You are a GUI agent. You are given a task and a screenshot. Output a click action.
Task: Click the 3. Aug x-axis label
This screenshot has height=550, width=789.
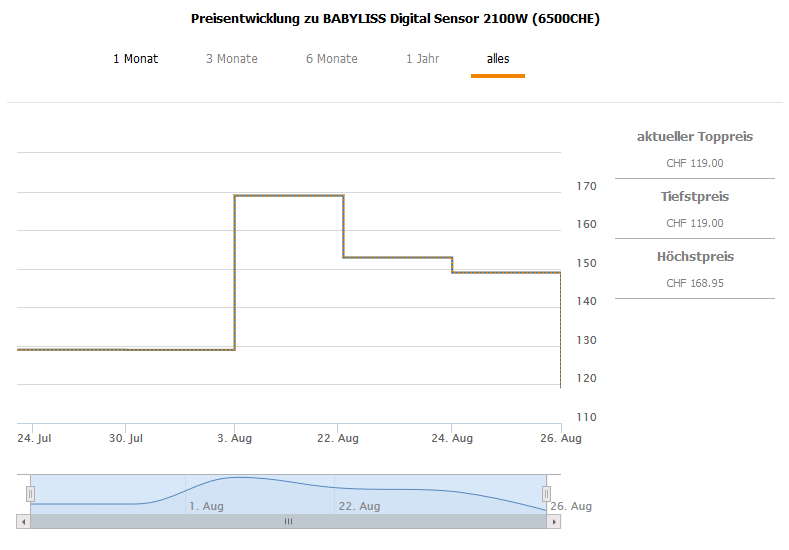coord(234,438)
